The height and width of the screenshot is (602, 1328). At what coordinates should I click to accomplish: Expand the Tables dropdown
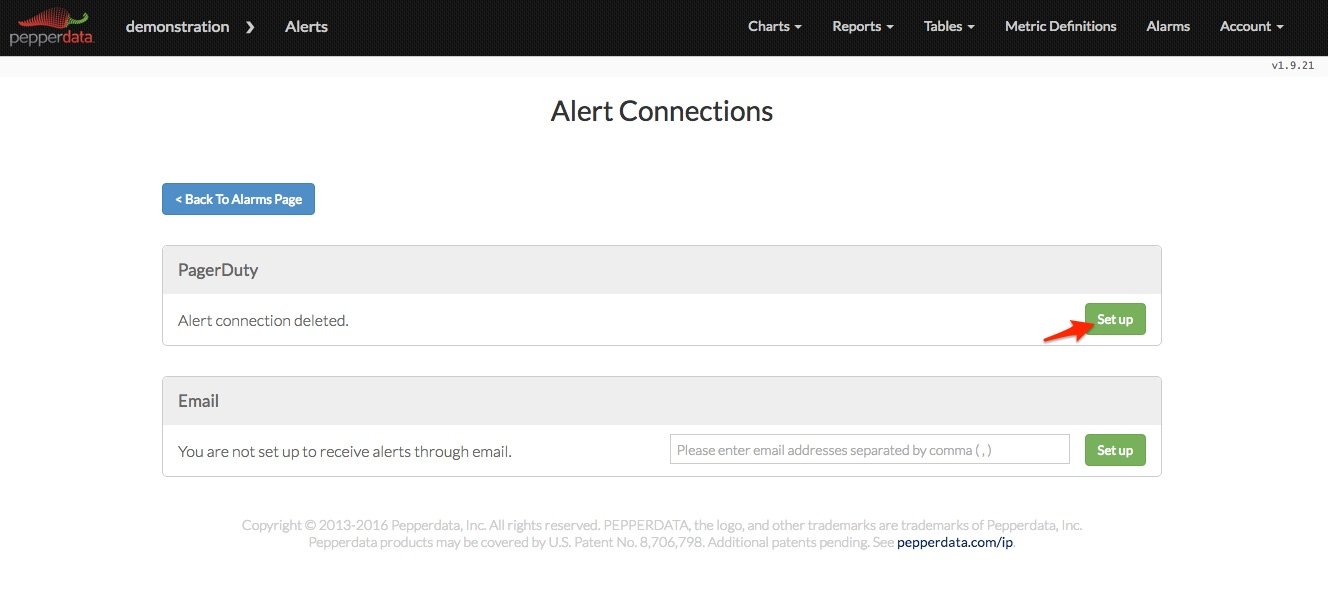click(x=949, y=27)
